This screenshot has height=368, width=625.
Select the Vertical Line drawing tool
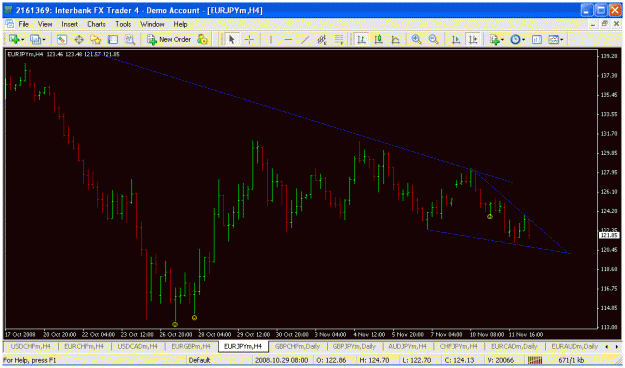pos(271,39)
